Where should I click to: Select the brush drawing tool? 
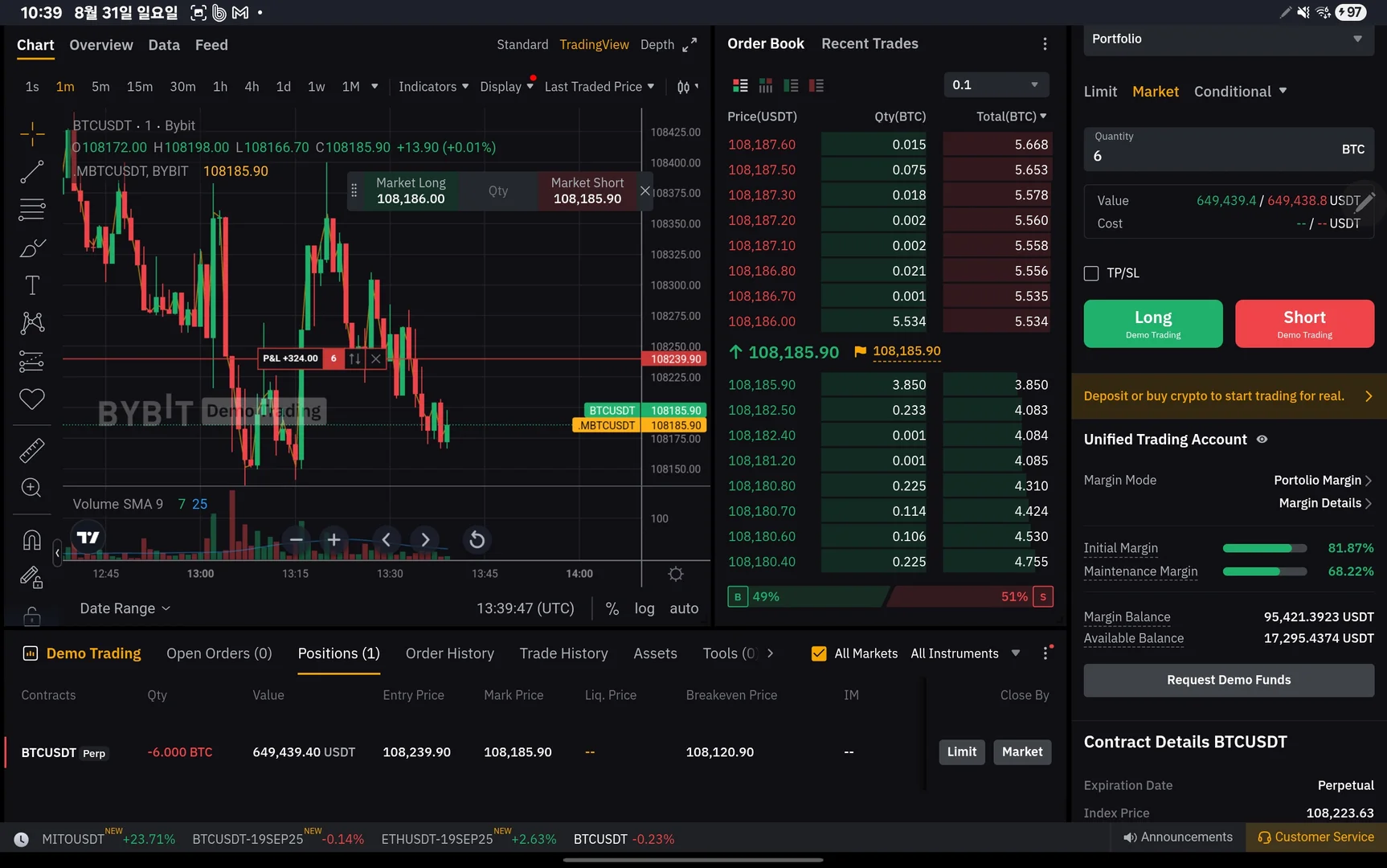[x=32, y=248]
